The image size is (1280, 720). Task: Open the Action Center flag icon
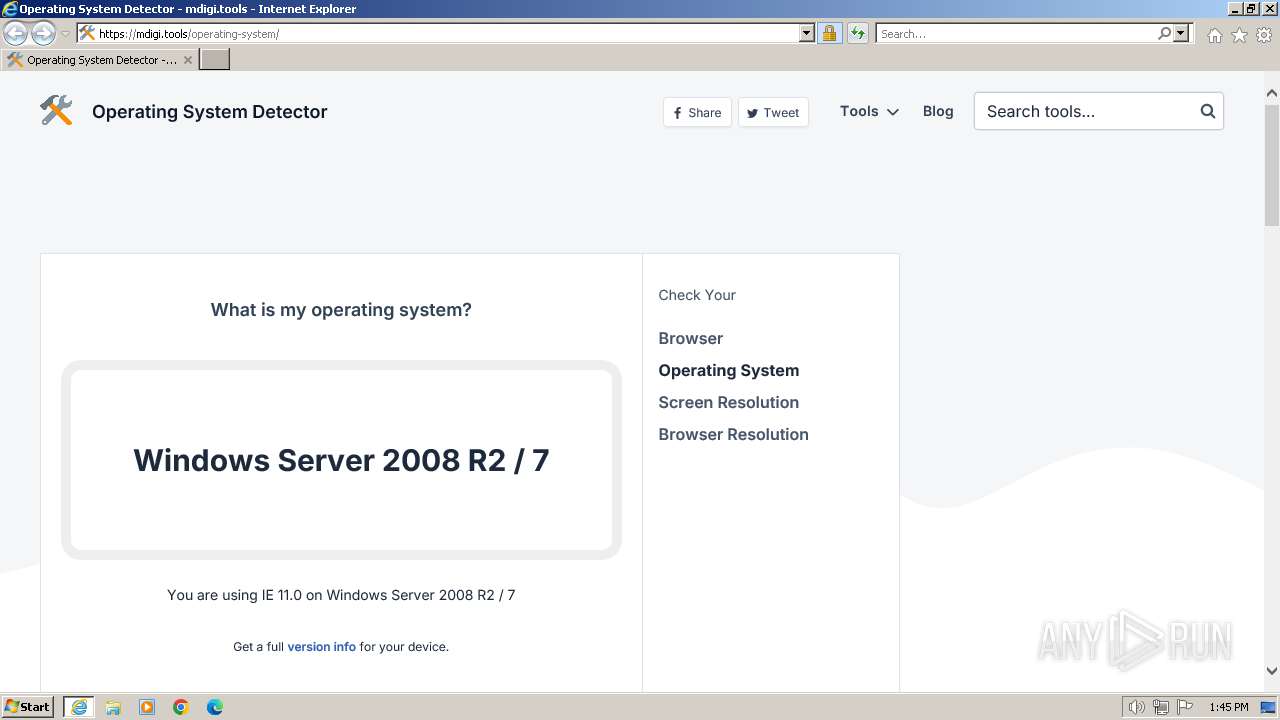pyautogui.click(x=1185, y=707)
